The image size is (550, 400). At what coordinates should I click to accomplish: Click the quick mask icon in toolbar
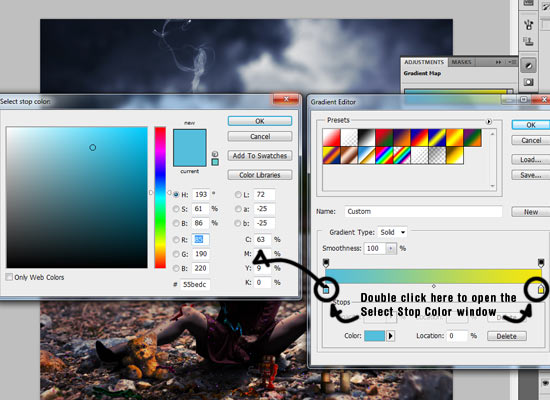[528, 82]
